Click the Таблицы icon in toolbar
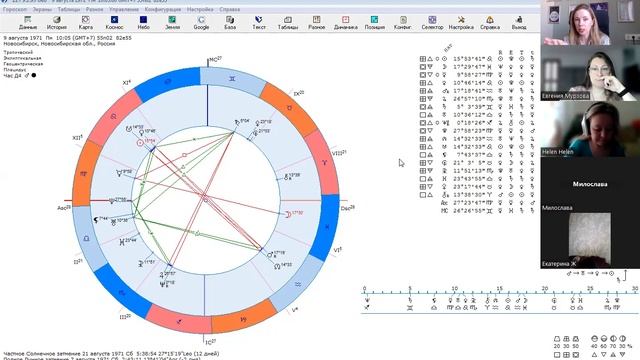 click(x=288, y=23)
